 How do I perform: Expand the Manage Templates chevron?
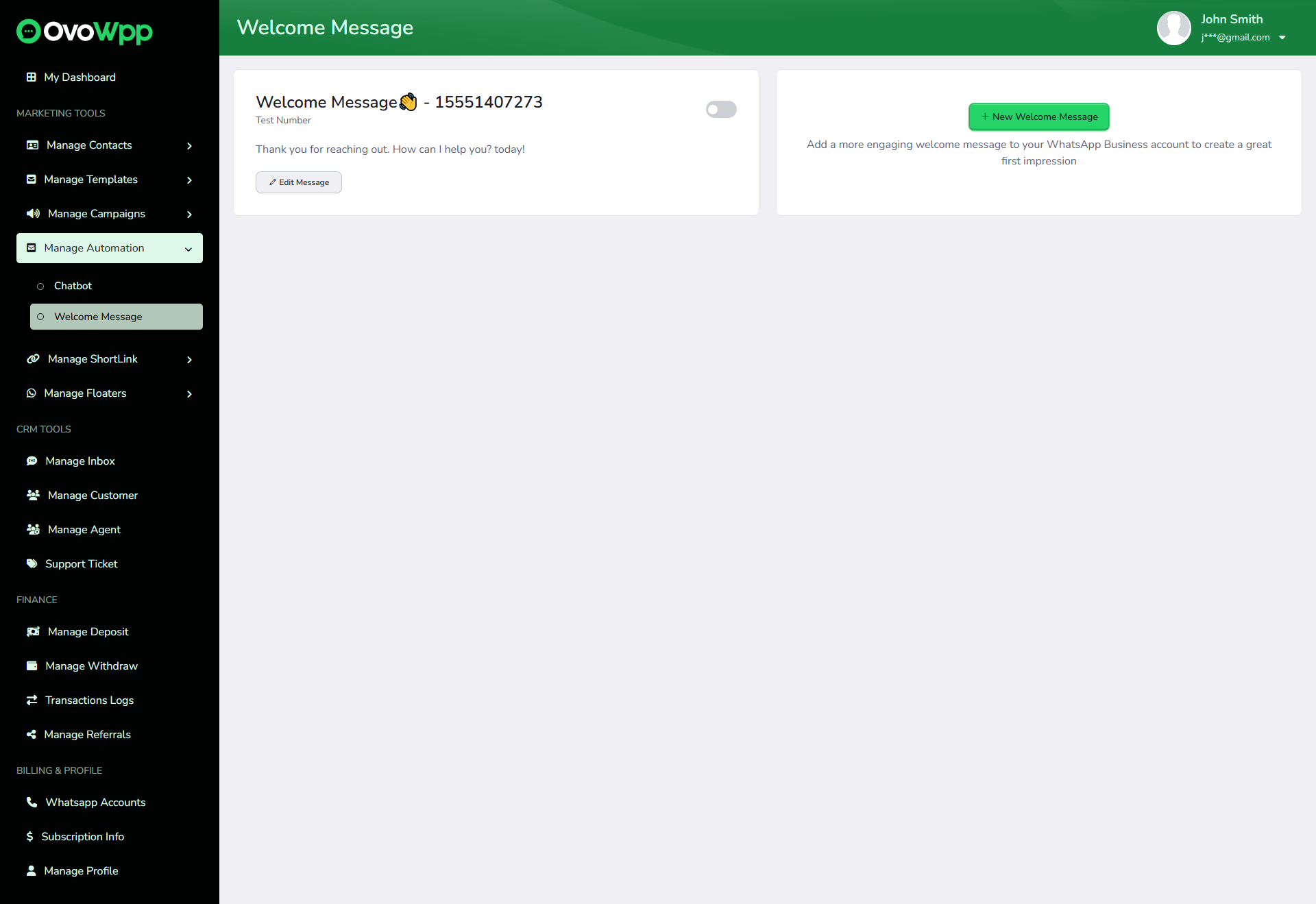[x=189, y=180]
